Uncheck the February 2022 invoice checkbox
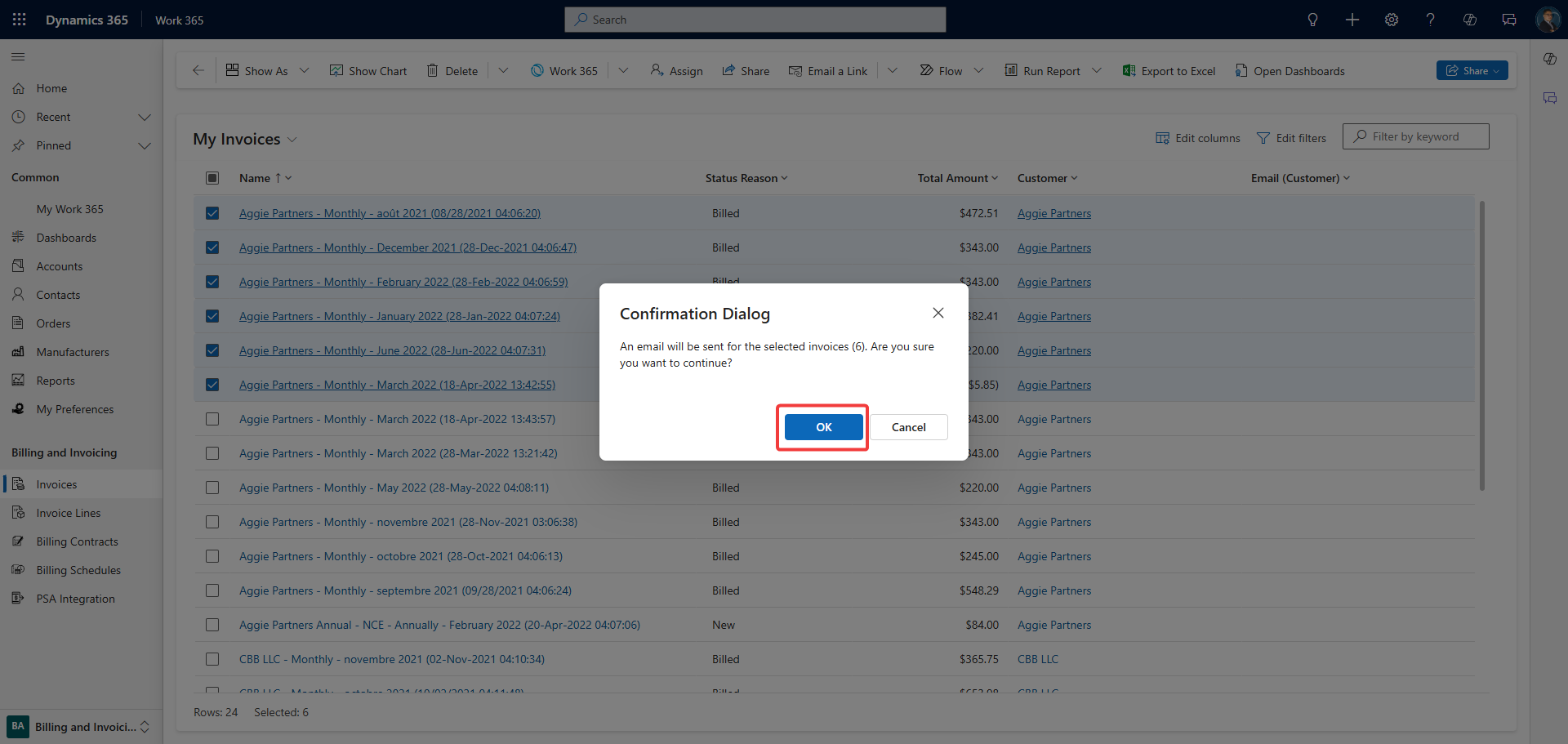Screen dimensions: 1568x744 pos(212,282)
